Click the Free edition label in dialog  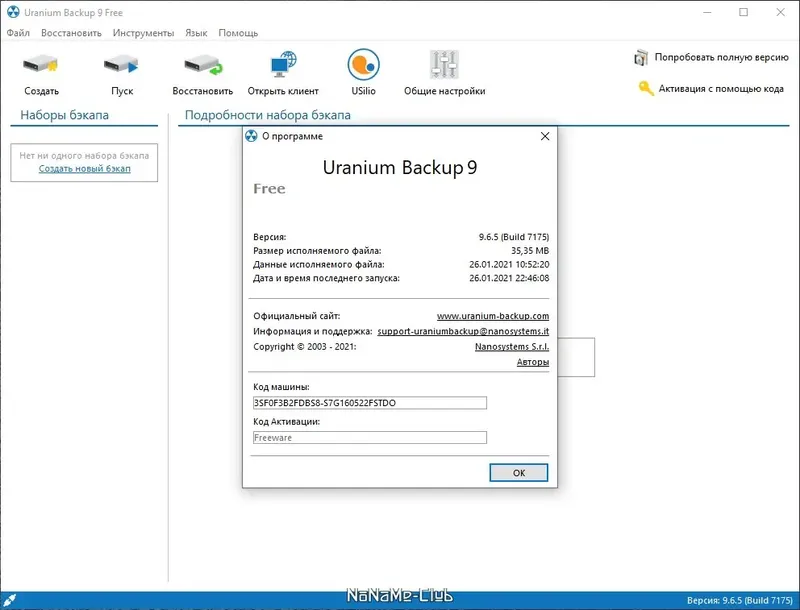[269, 189]
